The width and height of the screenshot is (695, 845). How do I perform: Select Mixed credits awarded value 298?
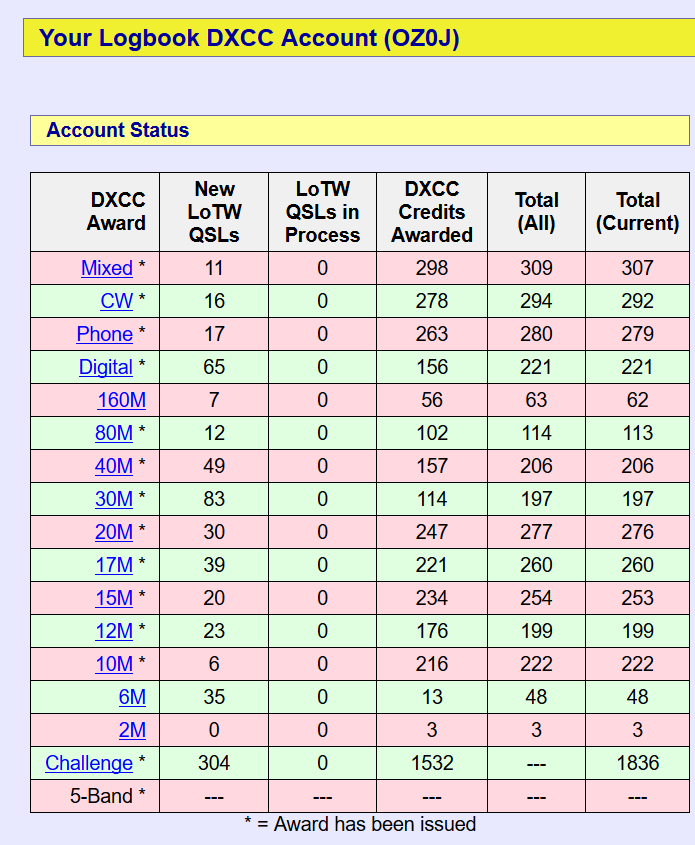tap(432, 268)
